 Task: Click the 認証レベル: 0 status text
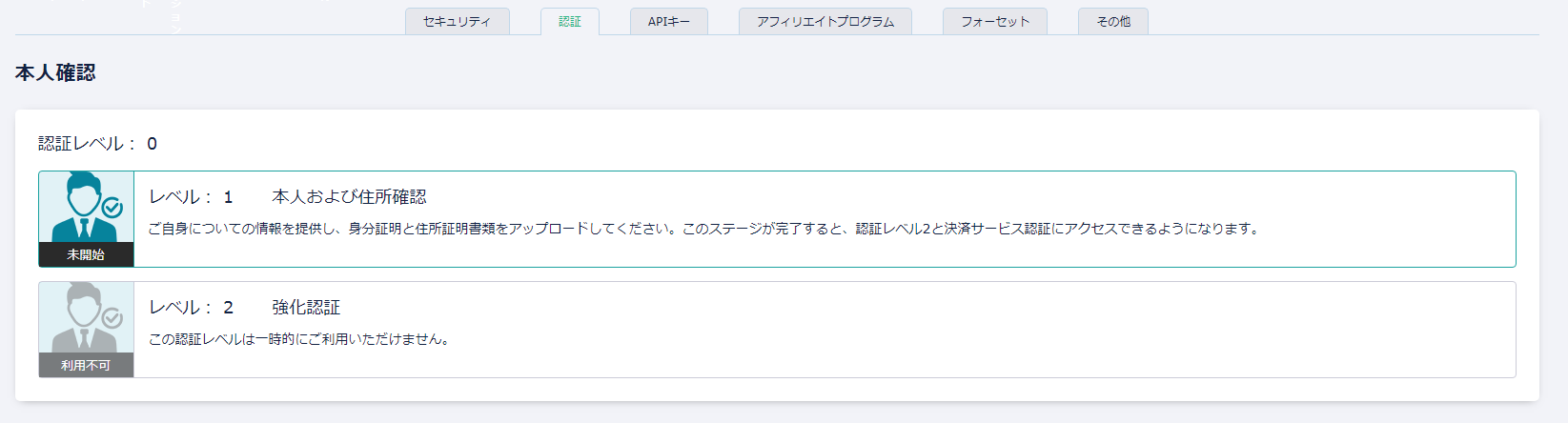[98, 144]
